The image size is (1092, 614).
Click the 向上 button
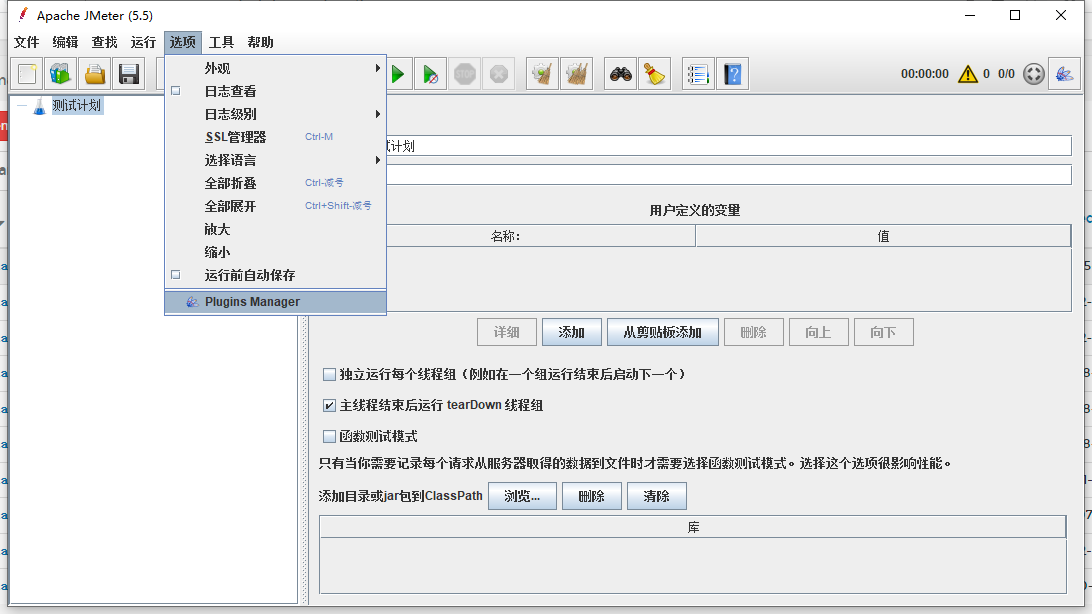tap(818, 332)
